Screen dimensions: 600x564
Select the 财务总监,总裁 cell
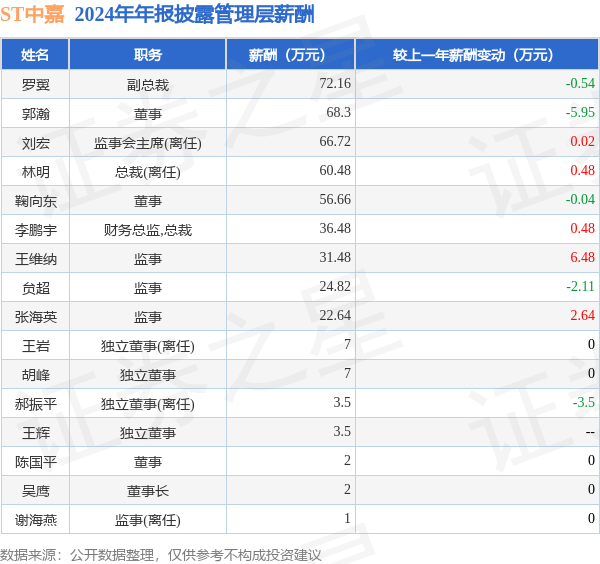point(148,230)
